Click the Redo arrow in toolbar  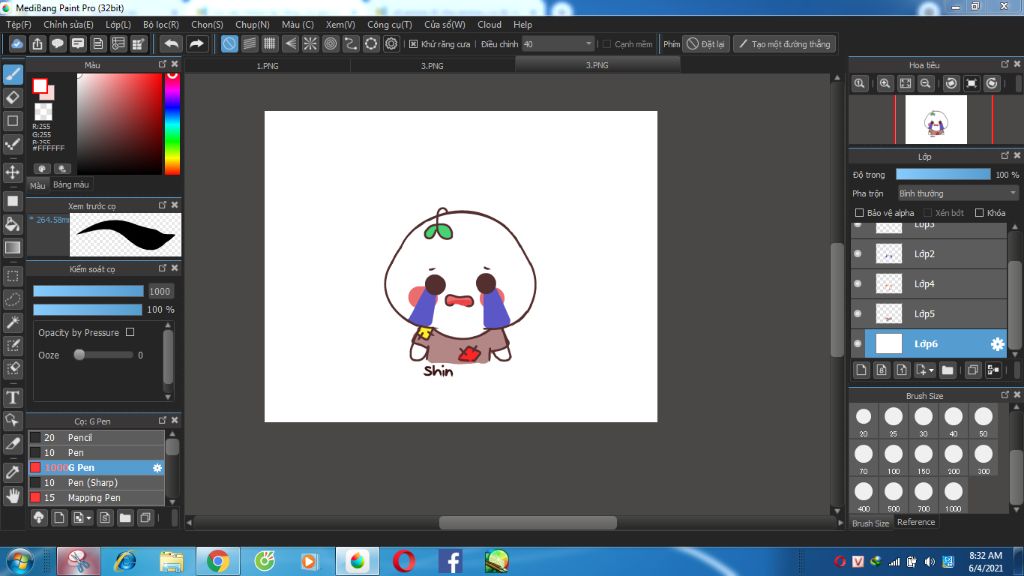coord(196,44)
